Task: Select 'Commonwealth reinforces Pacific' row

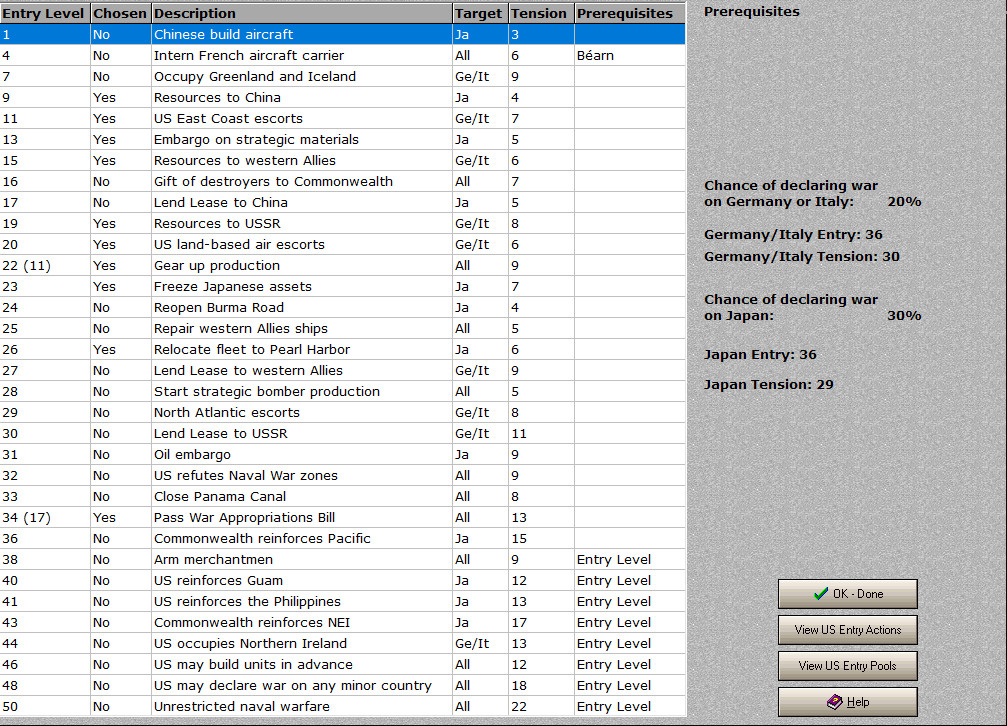Action: (x=342, y=538)
